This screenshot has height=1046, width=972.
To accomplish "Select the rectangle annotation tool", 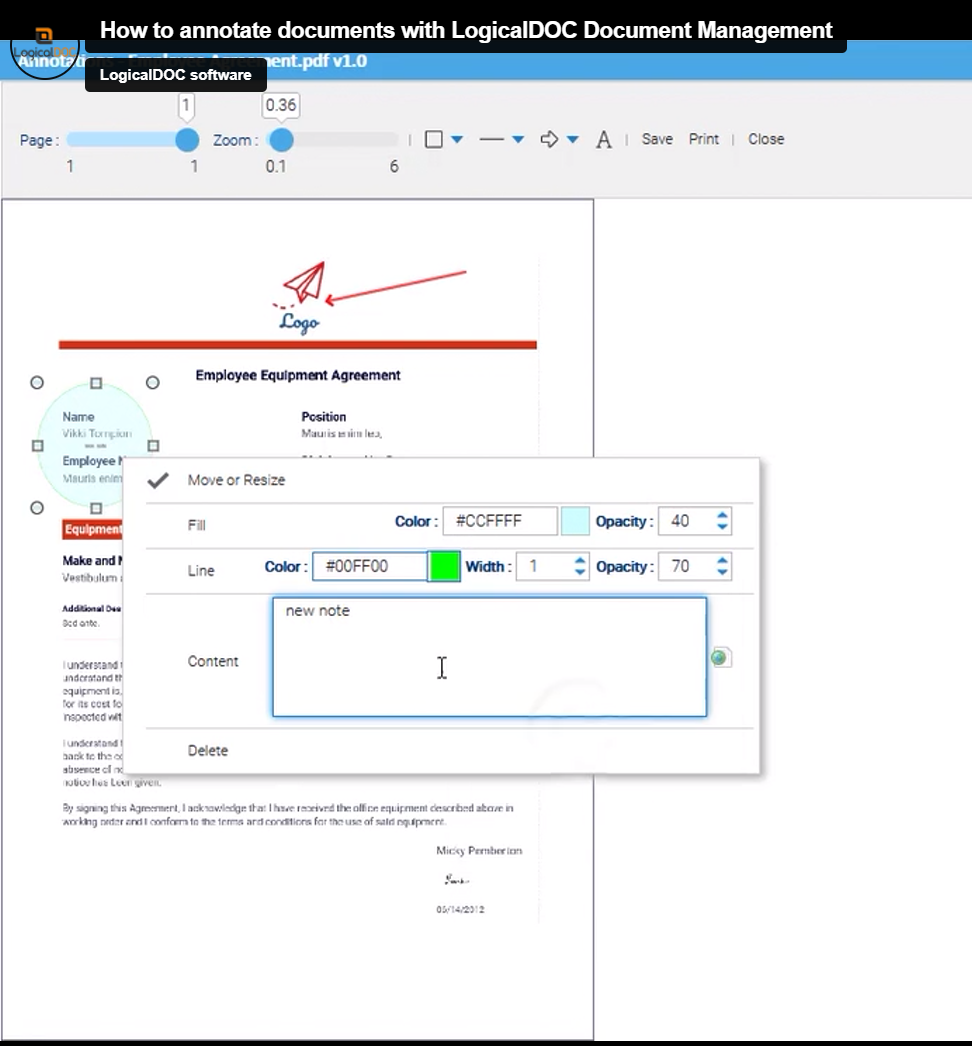I will 432,139.
